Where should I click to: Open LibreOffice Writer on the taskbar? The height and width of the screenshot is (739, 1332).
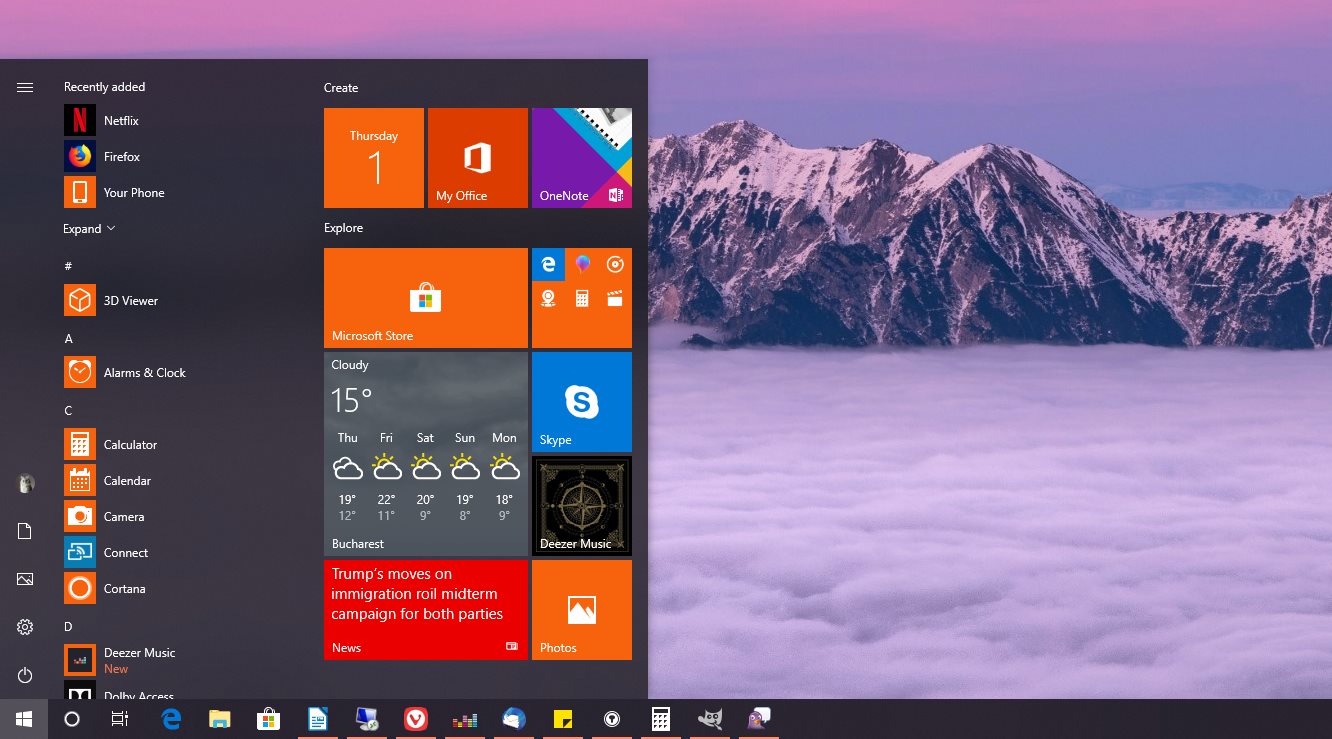pyautogui.click(x=317, y=719)
